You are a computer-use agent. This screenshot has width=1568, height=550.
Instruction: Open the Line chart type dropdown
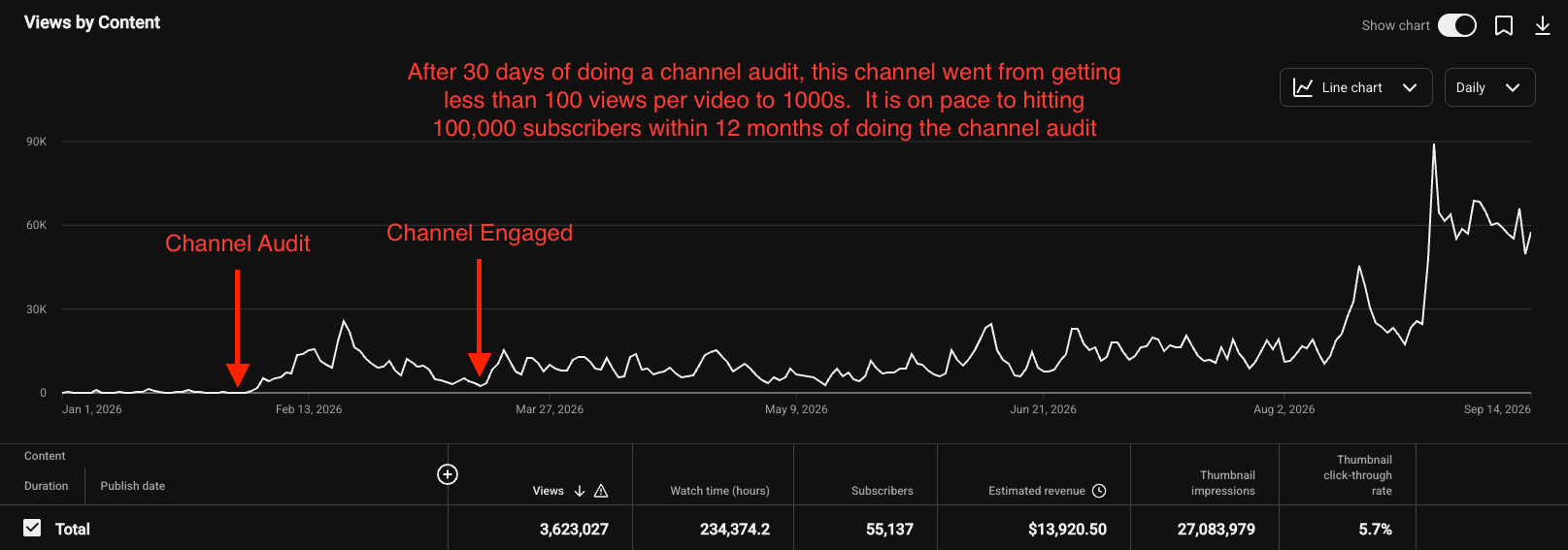point(1355,87)
